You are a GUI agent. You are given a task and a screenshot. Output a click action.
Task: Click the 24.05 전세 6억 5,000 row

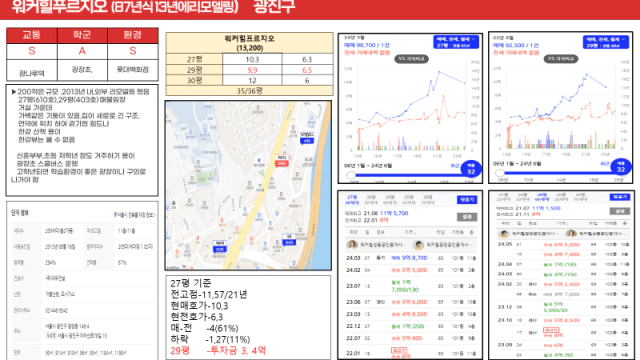click(x=563, y=244)
